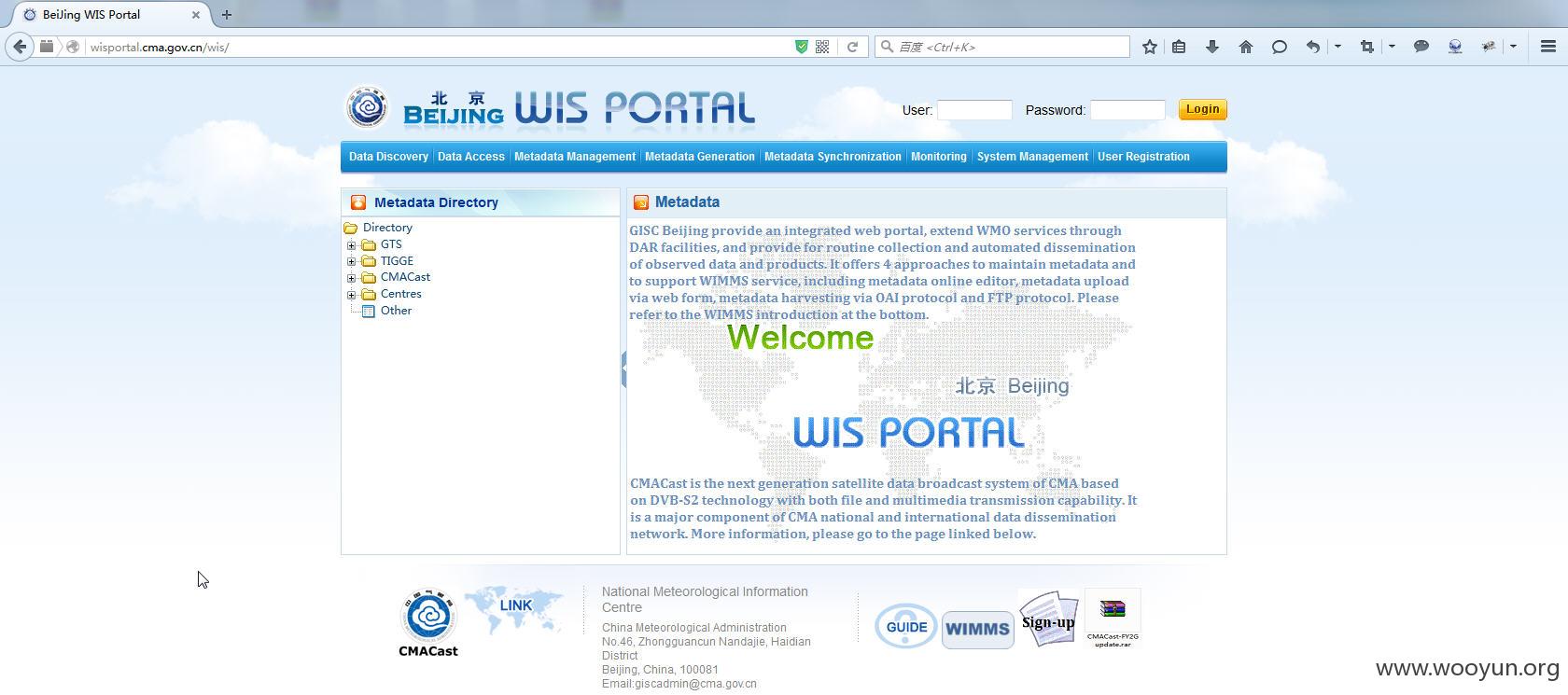Open the Data Discovery menu
1568x695 pixels.
[x=388, y=157]
